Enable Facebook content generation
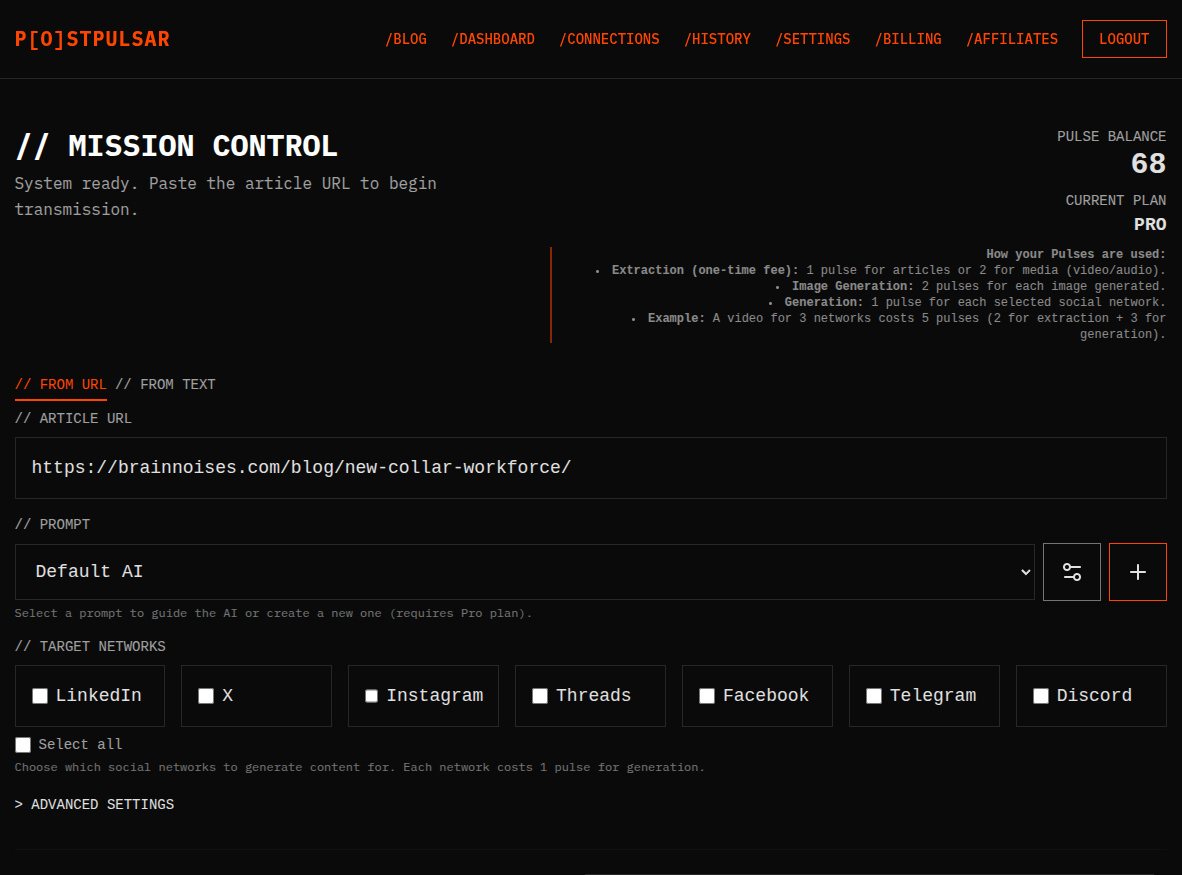This screenshot has width=1182, height=875. tap(707, 695)
